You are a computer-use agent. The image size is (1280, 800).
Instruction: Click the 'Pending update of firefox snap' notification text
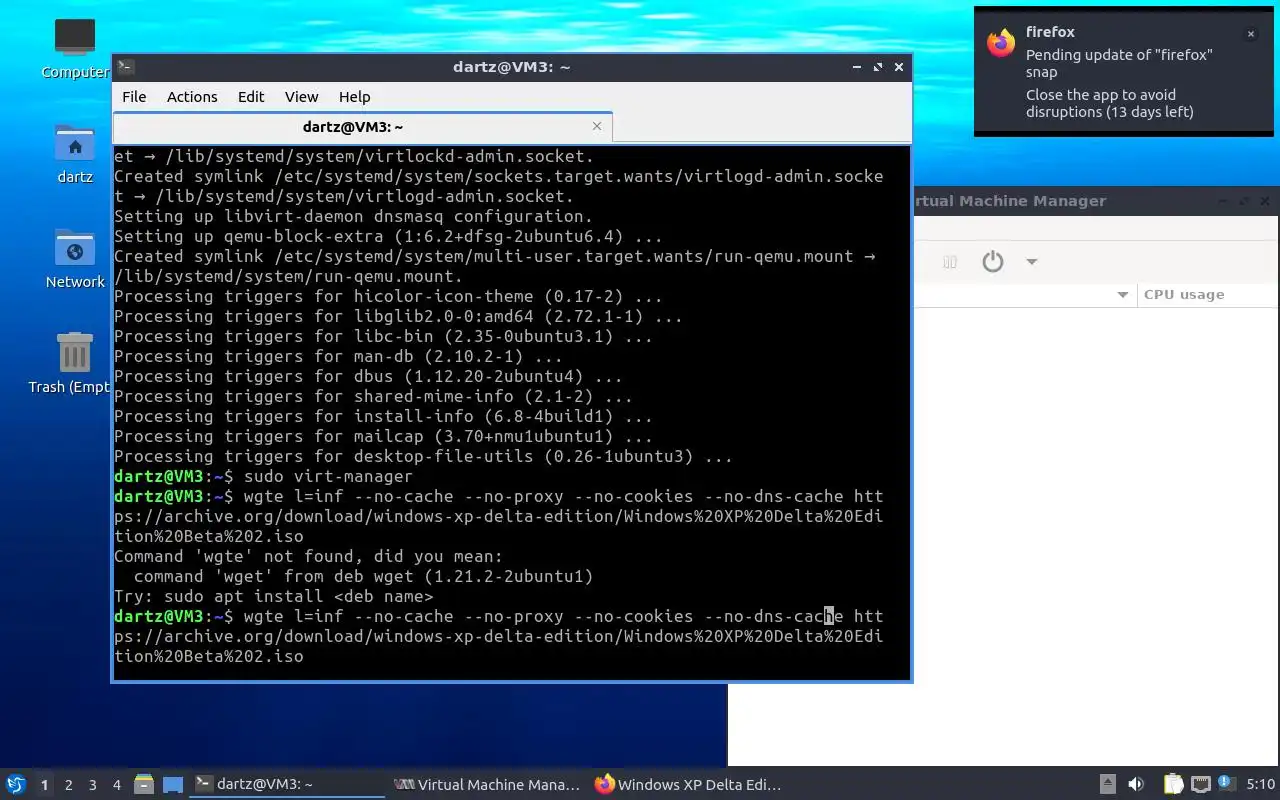pos(1119,63)
